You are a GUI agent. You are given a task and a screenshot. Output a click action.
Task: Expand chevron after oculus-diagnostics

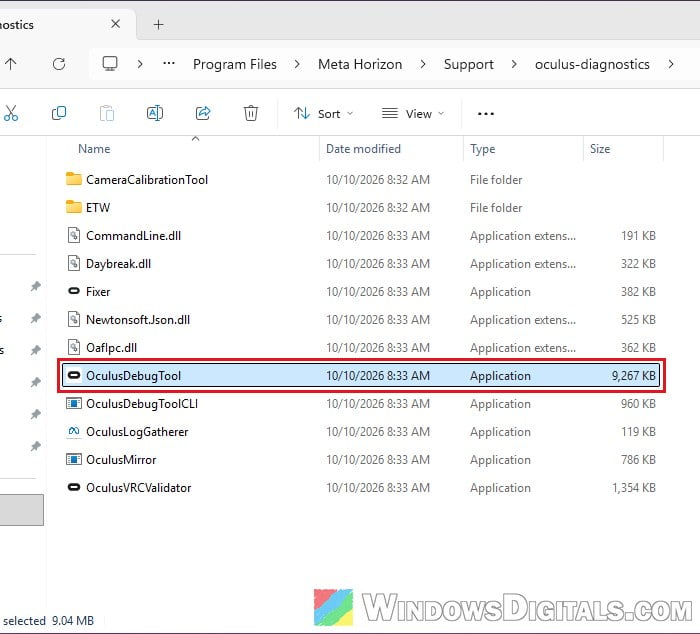click(x=671, y=64)
